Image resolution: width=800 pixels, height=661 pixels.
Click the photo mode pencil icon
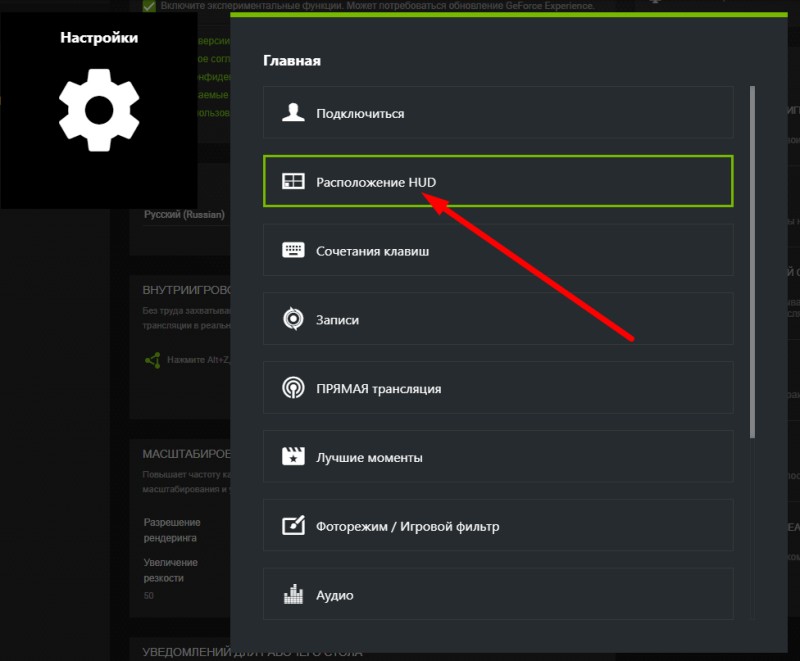[x=293, y=525]
